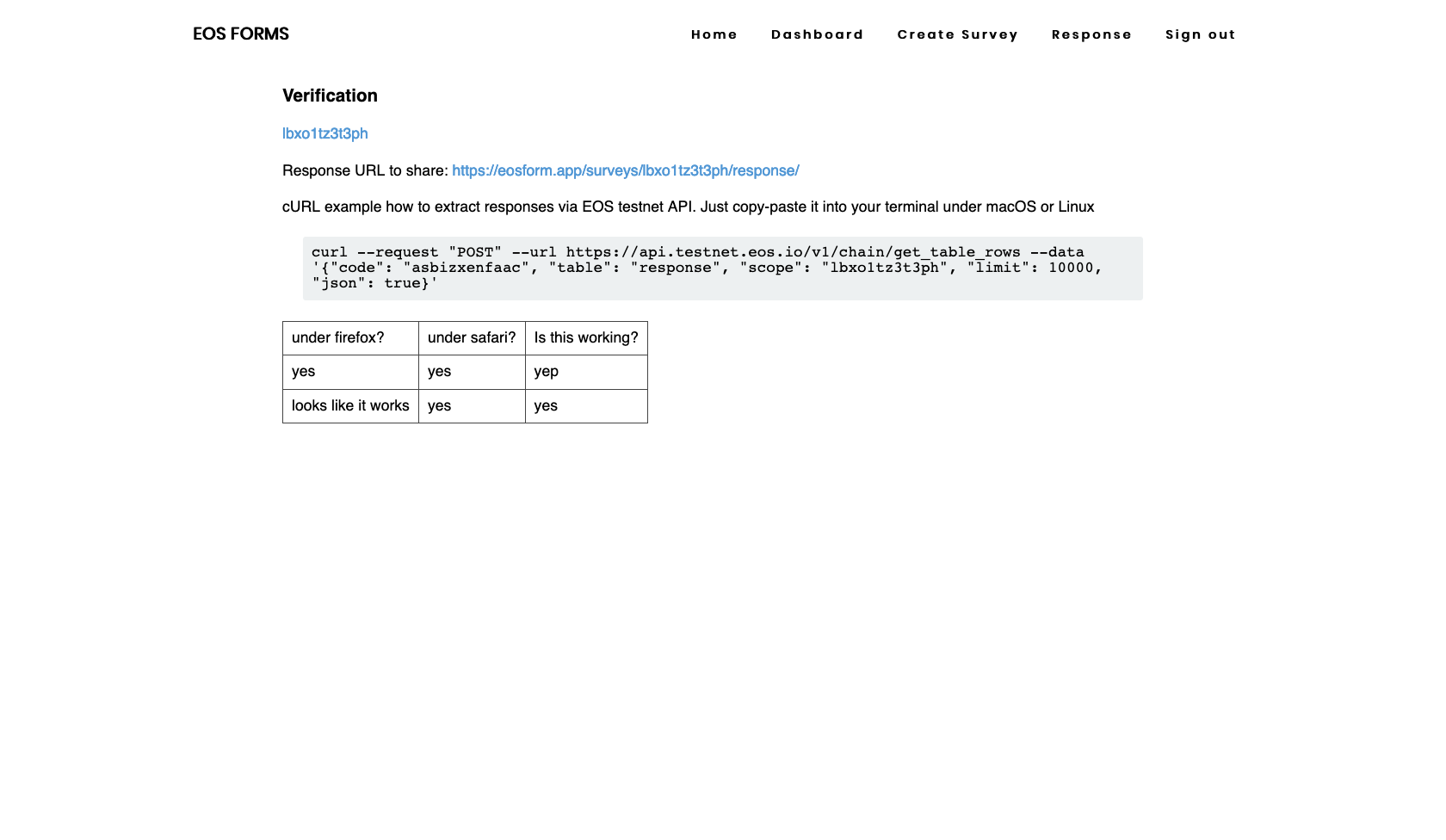
Task: Click inside the cURL example code block
Action: click(723, 269)
